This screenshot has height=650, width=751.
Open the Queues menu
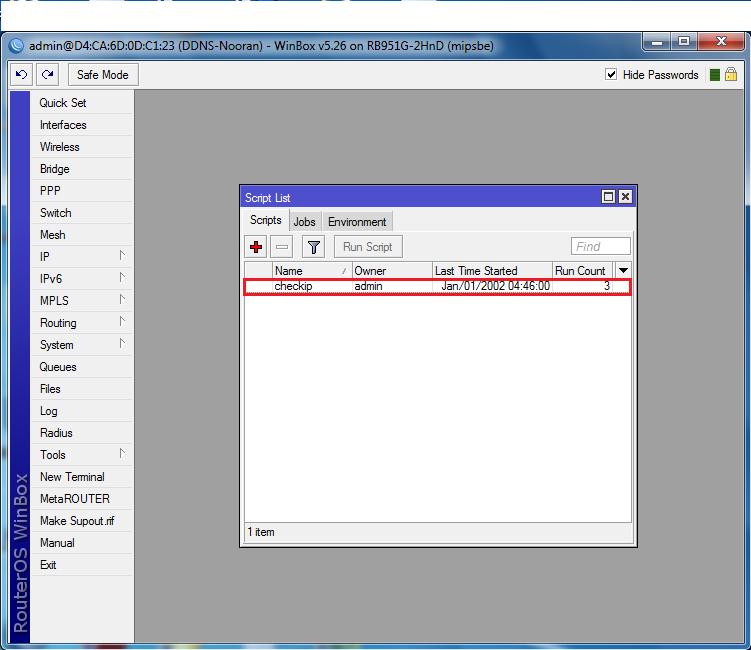(82, 367)
